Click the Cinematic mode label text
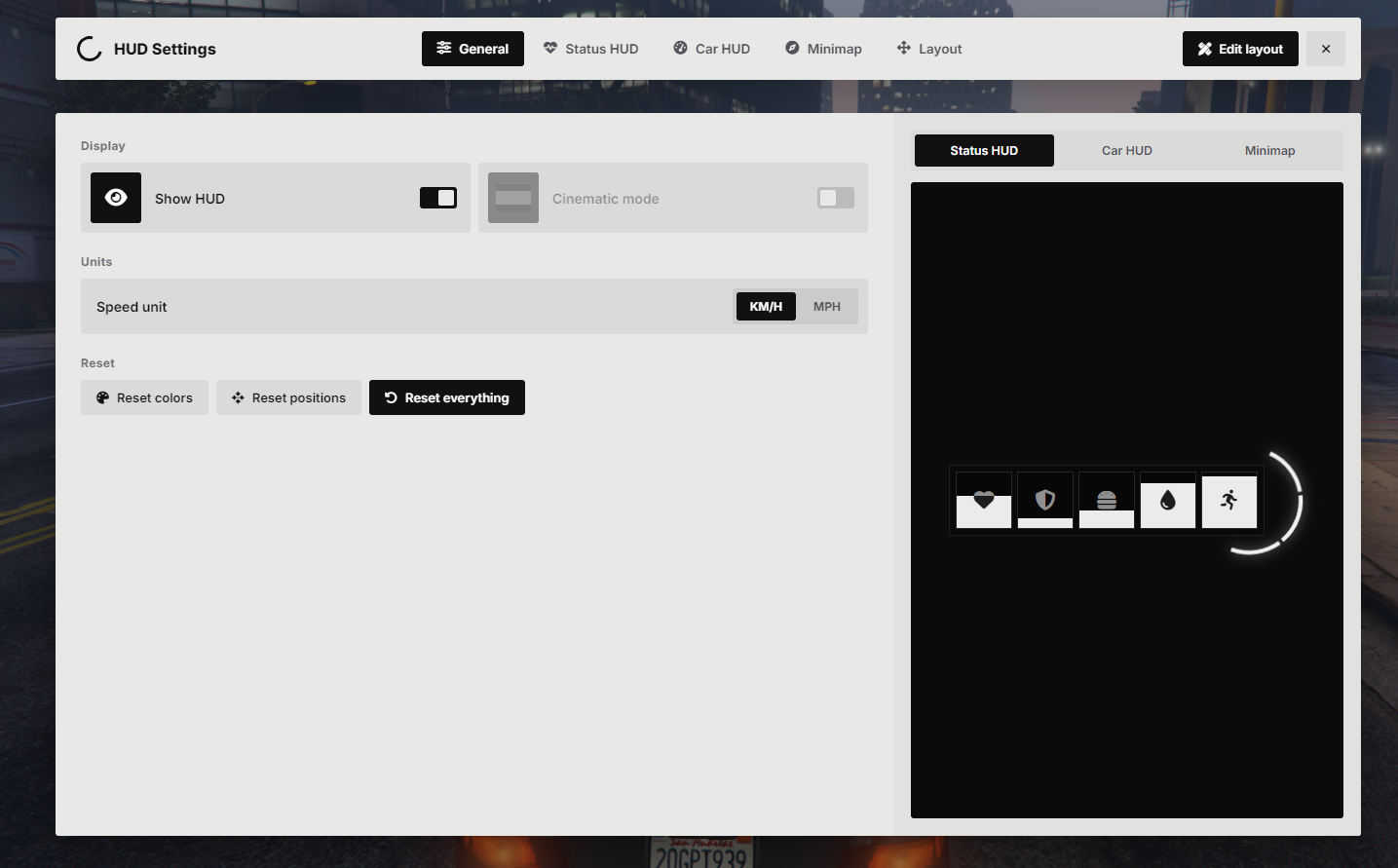This screenshot has height=868, width=1398. [606, 199]
